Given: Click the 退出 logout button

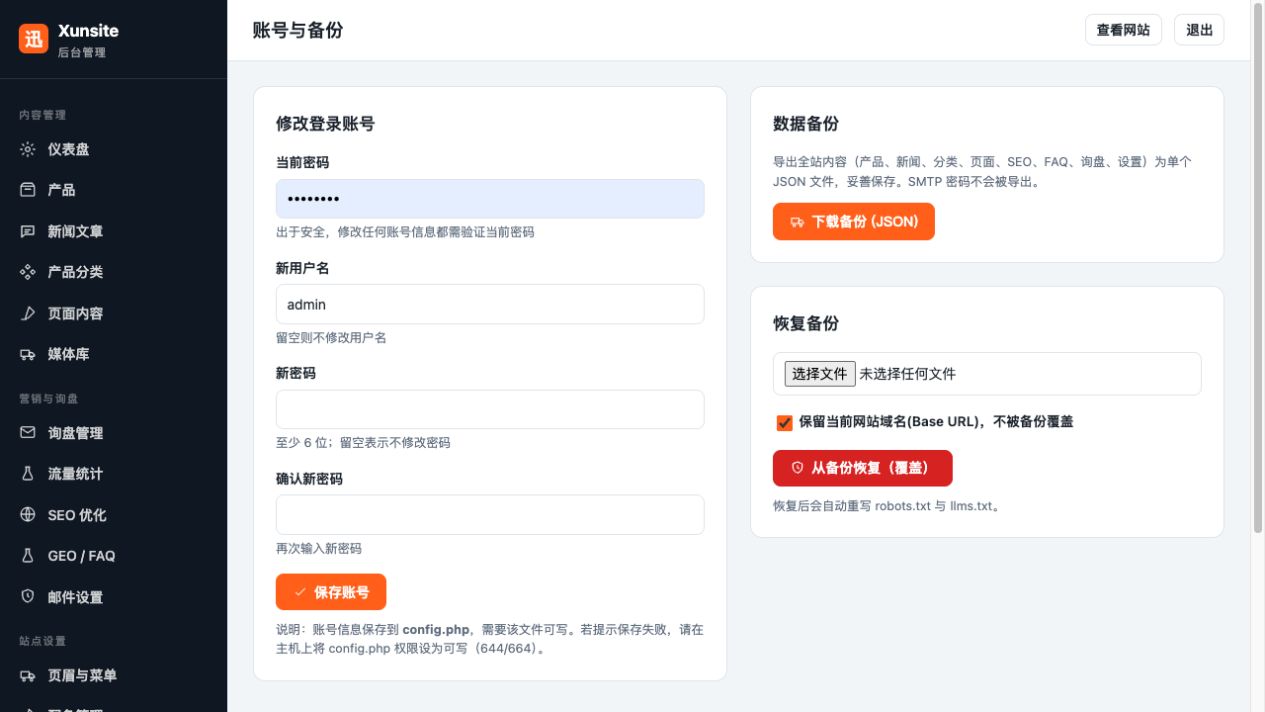Looking at the screenshot, I should (x=1199, y=30).
